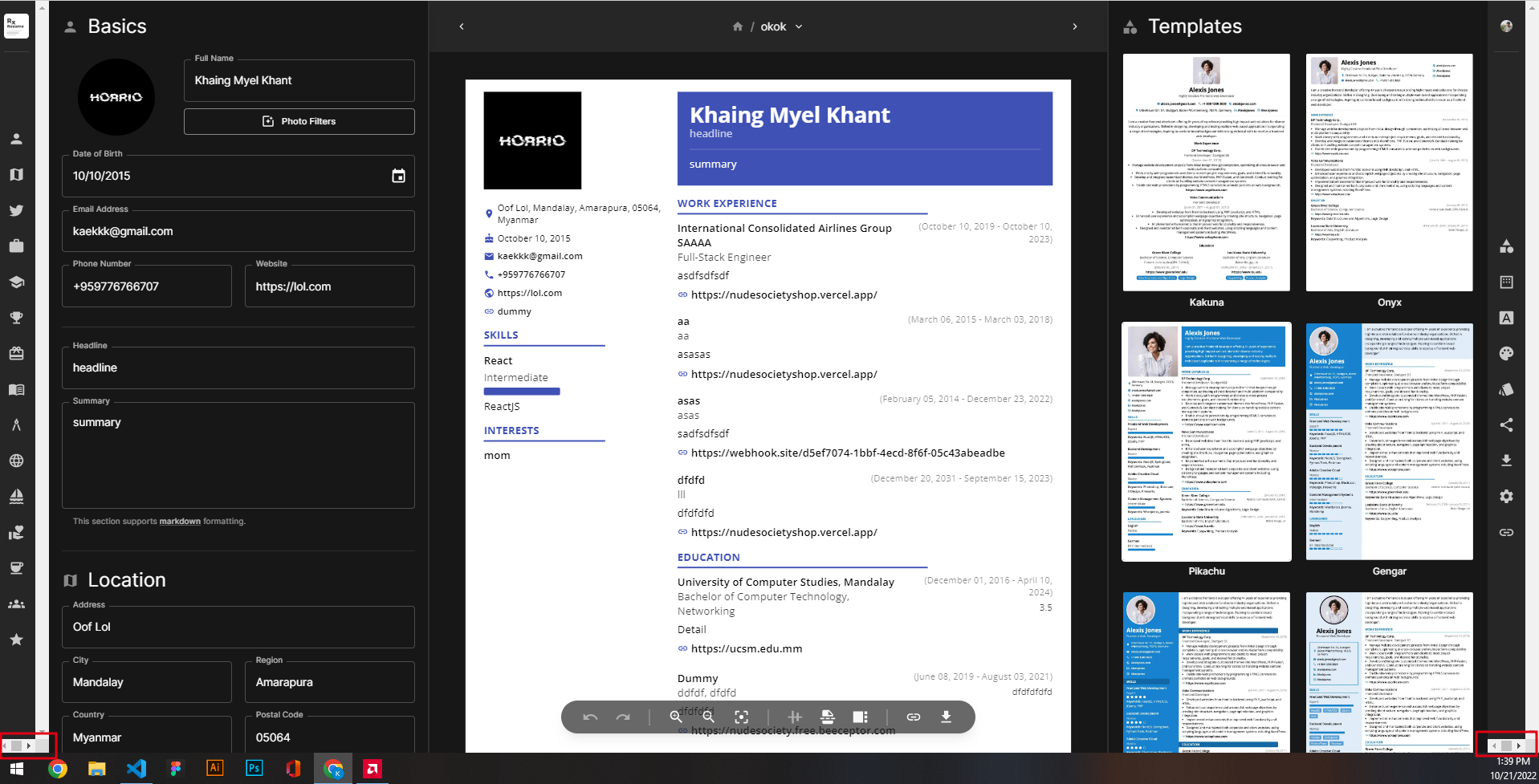Open Interests section sailboat icon

coord(16,497)
